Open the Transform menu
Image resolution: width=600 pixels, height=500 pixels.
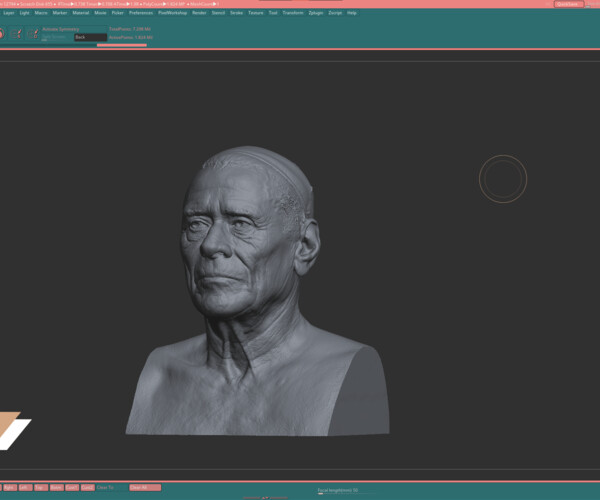(x=293, y=13)
